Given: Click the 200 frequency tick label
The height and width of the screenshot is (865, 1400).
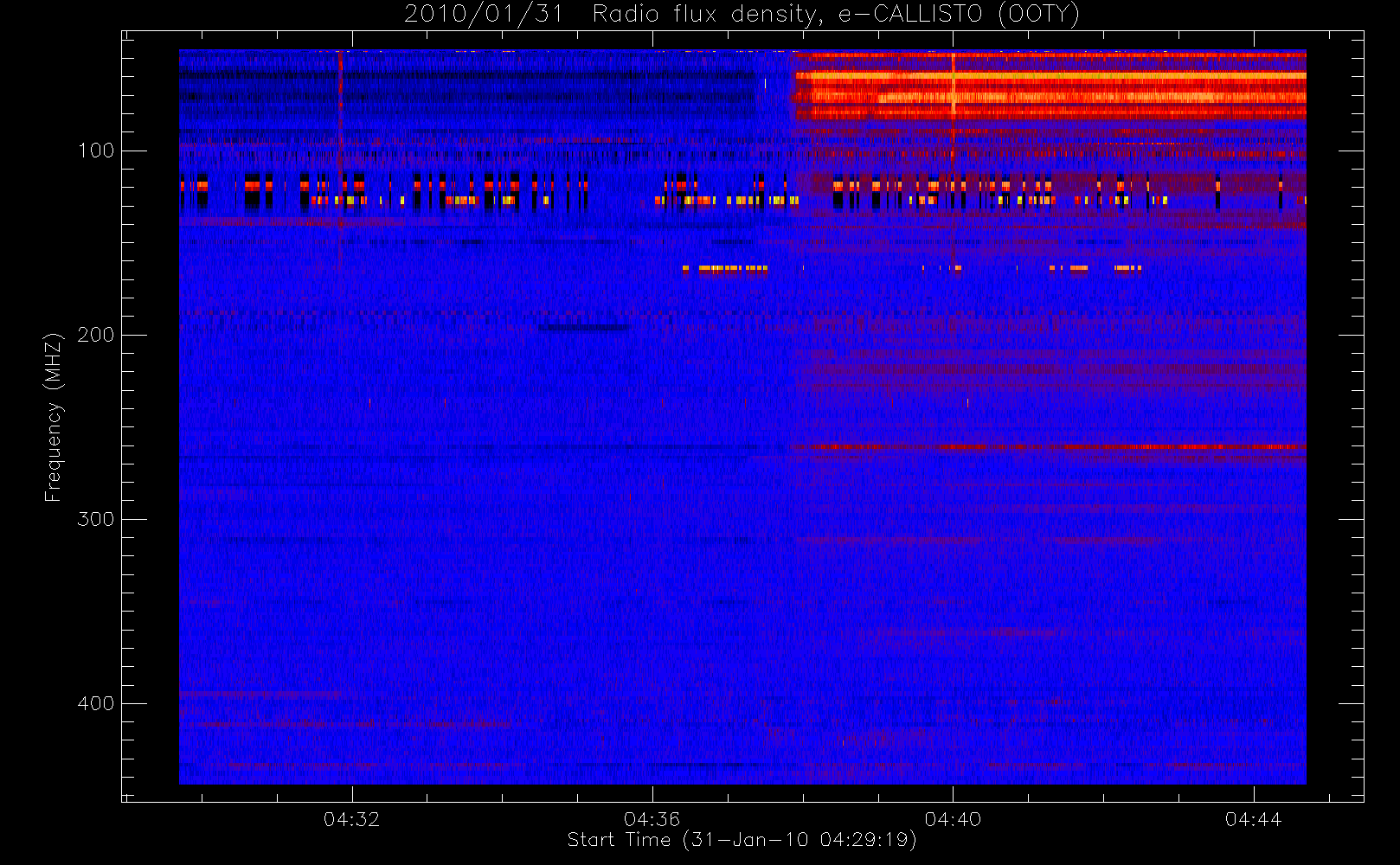Looking at the screenshot, I should click(x=95, y=335).
